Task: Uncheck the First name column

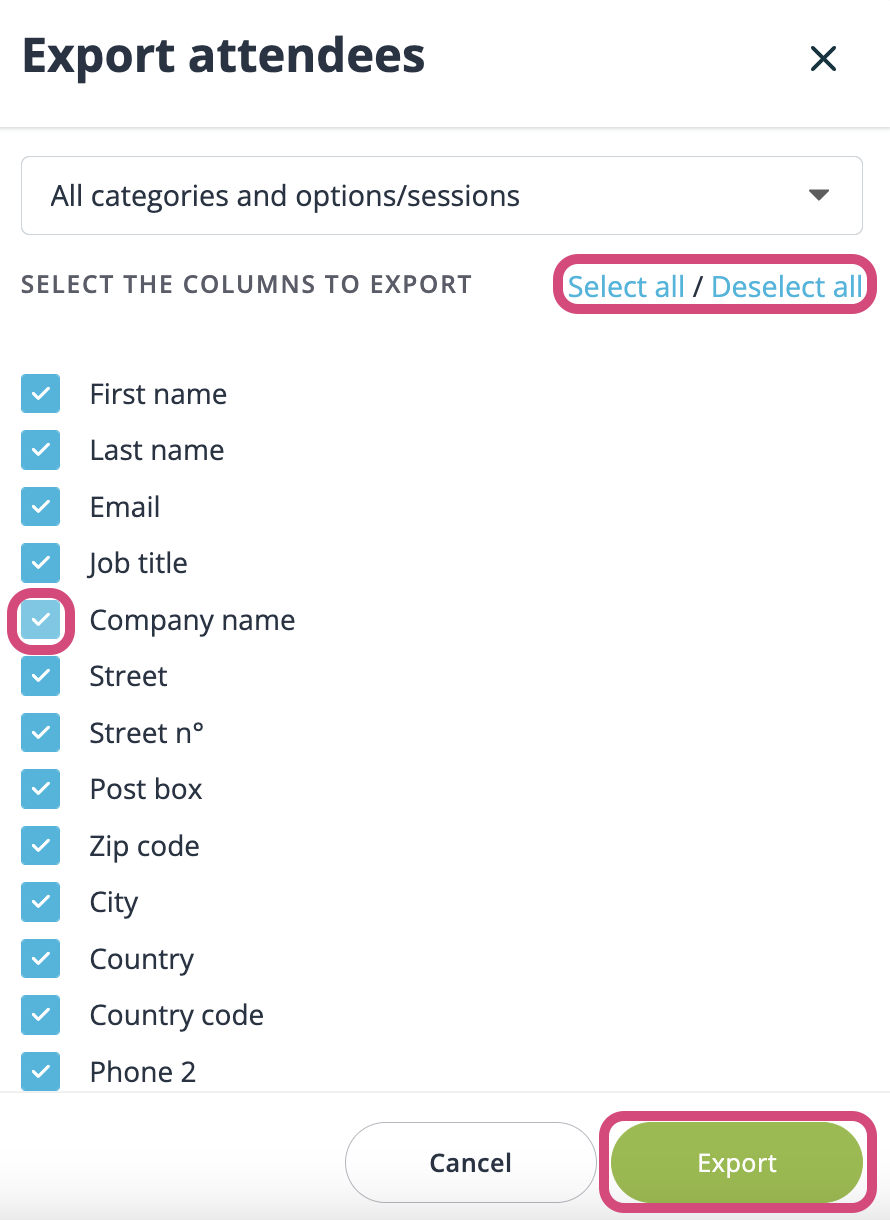Action: [40, 393]
